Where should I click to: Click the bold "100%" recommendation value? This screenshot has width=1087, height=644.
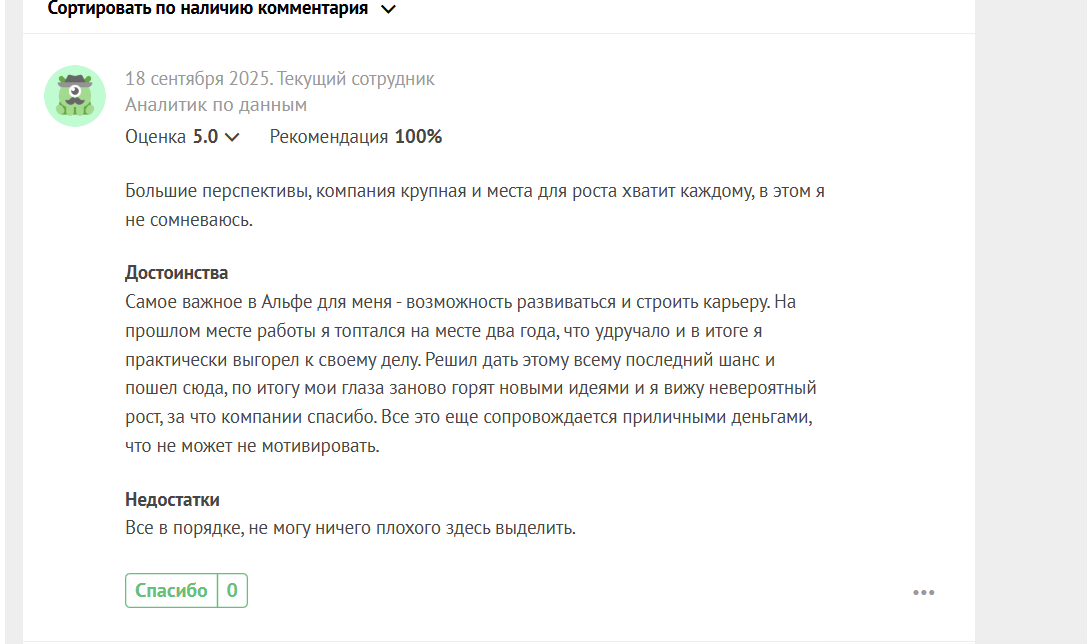(418, 137)
